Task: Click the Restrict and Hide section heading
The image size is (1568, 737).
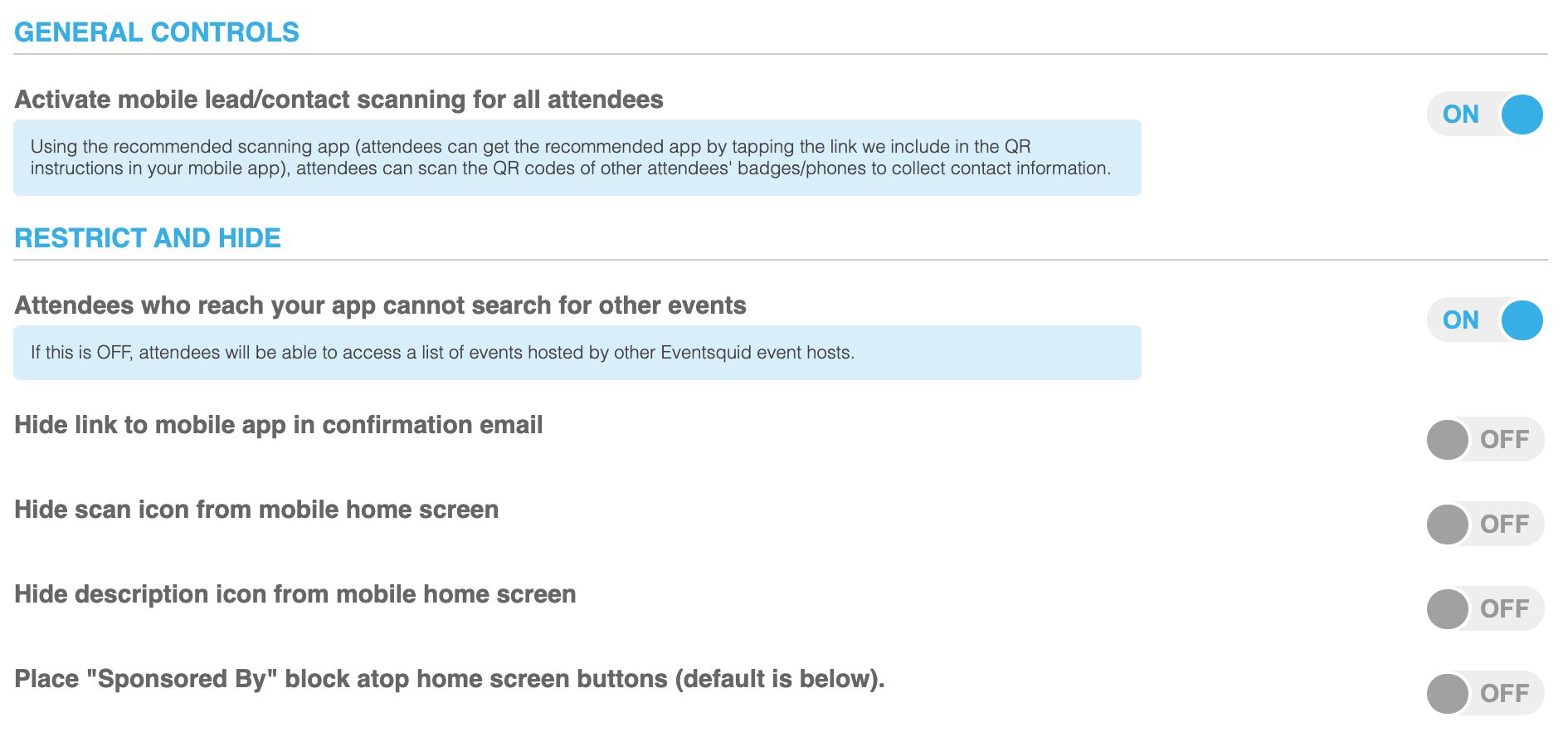Action: pos(148,238)
